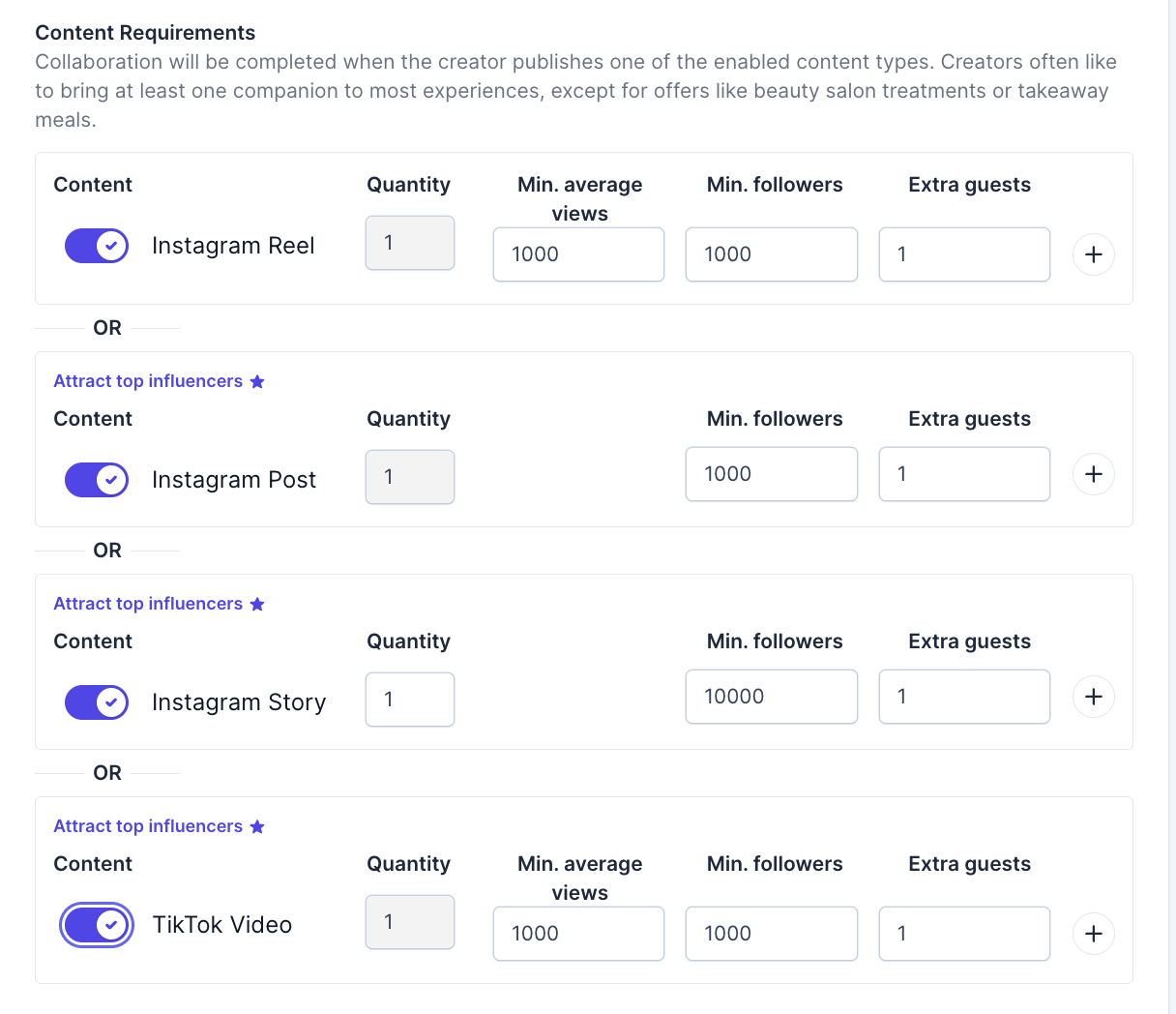Click TikTok Video extra guests field
The image size is (1176, 1014).
point(963,934)
